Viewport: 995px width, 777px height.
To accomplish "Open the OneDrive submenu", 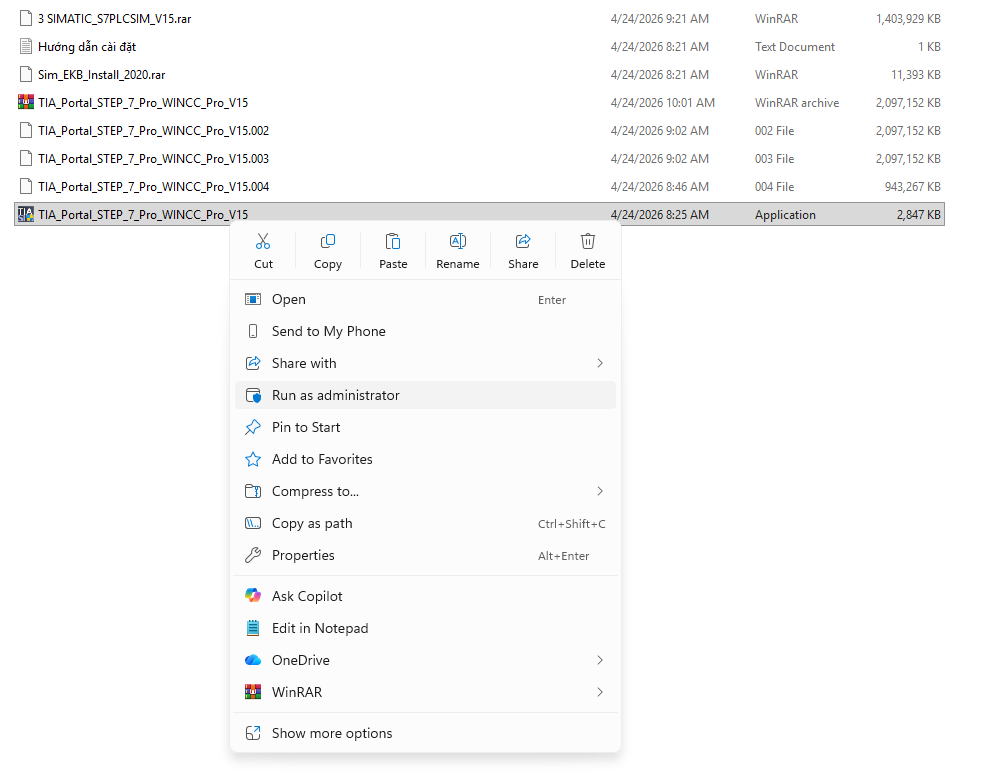I will point(600,660).
